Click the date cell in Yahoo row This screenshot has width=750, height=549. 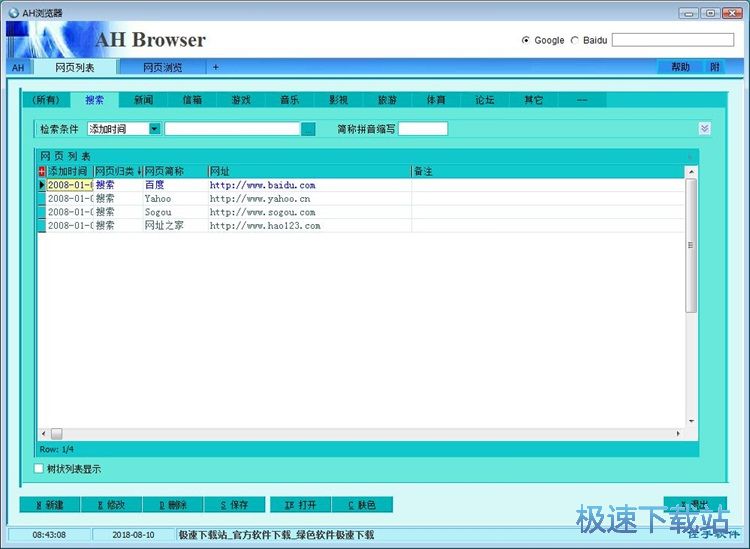pyautogui.click(x=70, y=198)
